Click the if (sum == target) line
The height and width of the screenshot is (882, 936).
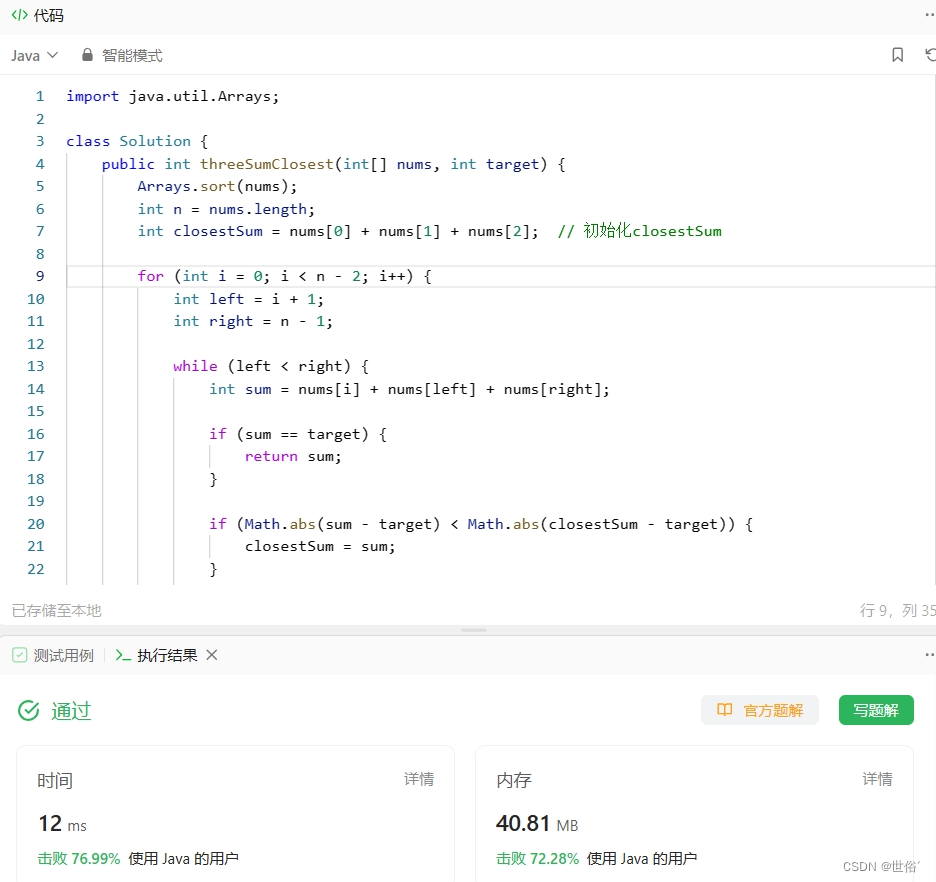(298, 434)
